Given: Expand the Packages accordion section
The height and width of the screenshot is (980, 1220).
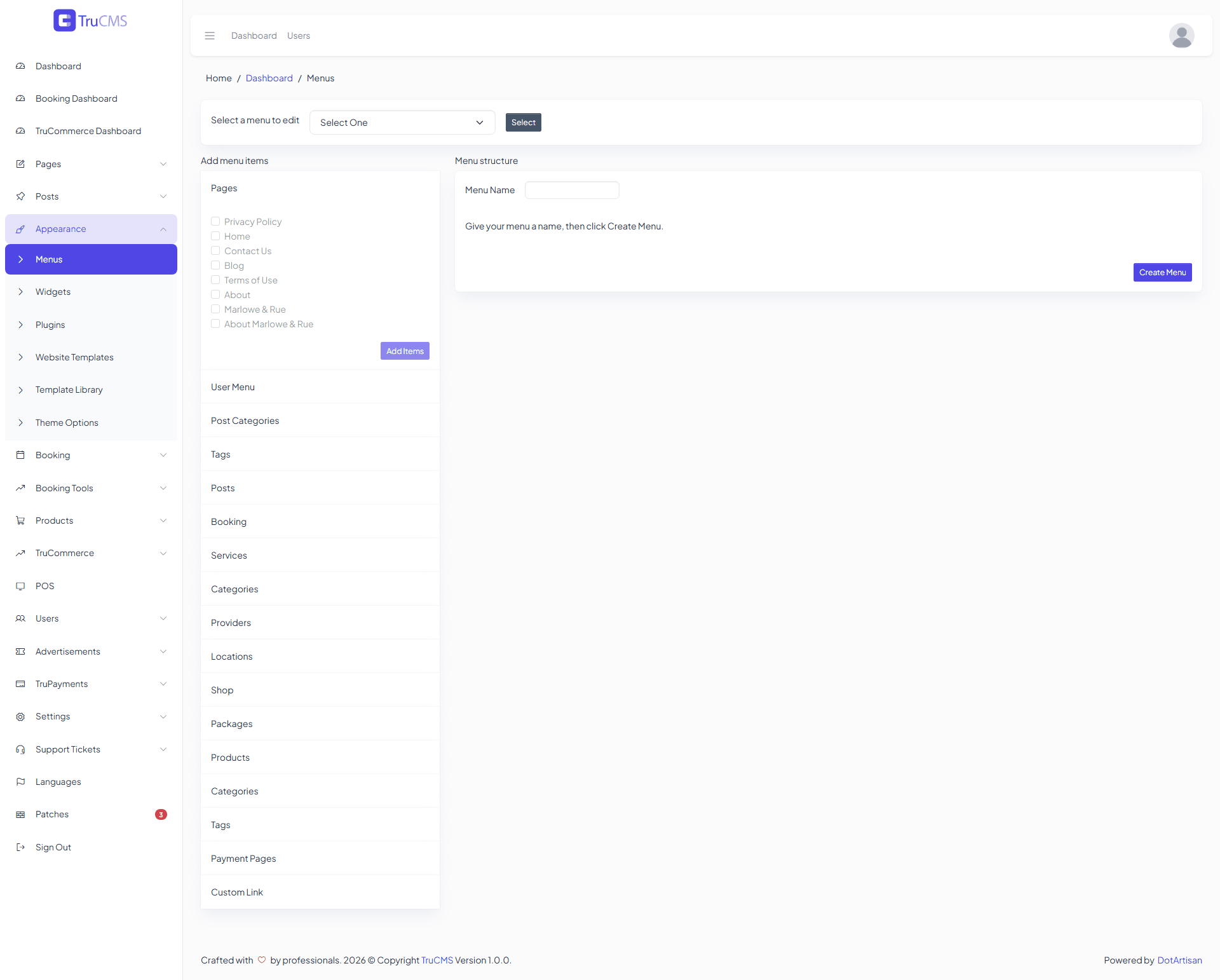Looking at the screenshot, I should pyautogui.click(x=320, y=724).
